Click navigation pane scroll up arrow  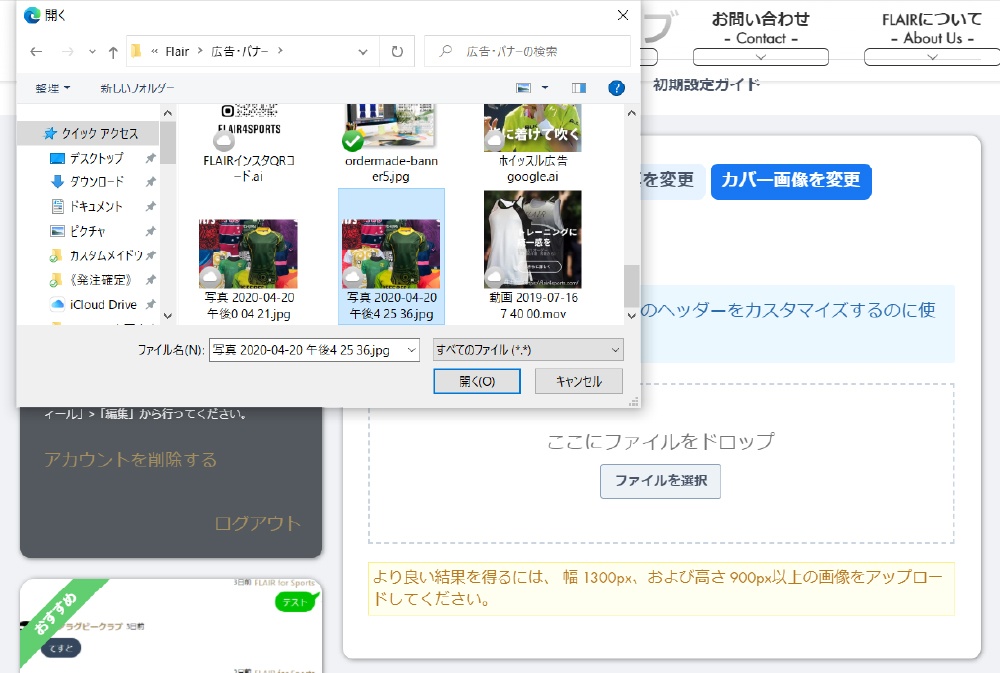pos(168,113)
